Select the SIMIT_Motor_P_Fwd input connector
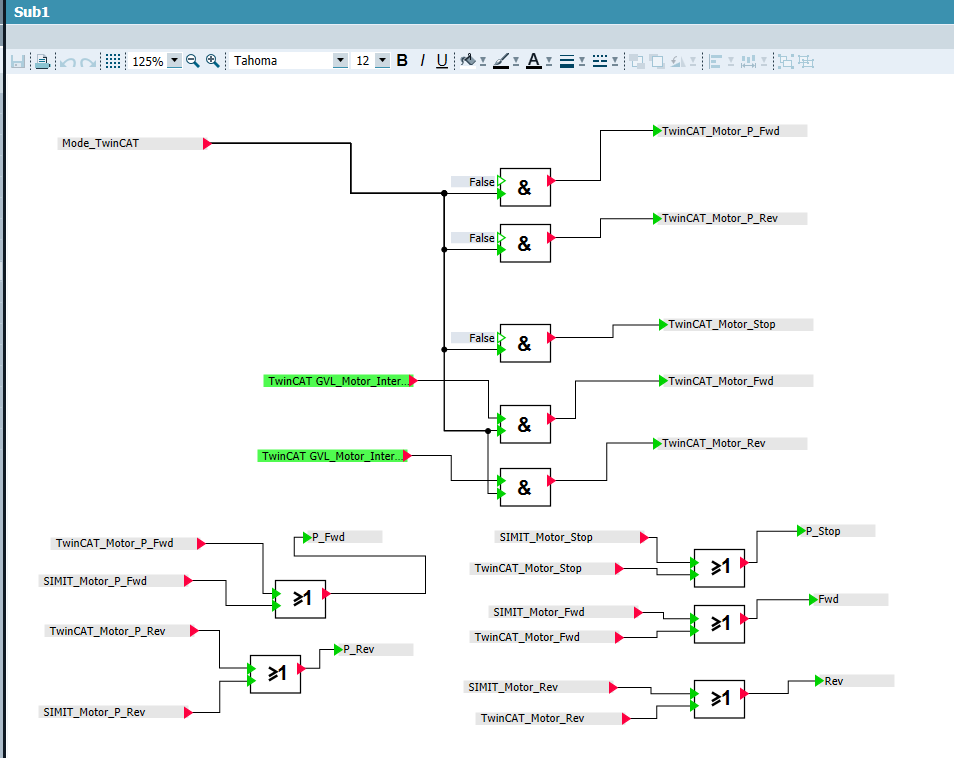The width and height of the screenshot is (954, 758). [x=116, y=581]
